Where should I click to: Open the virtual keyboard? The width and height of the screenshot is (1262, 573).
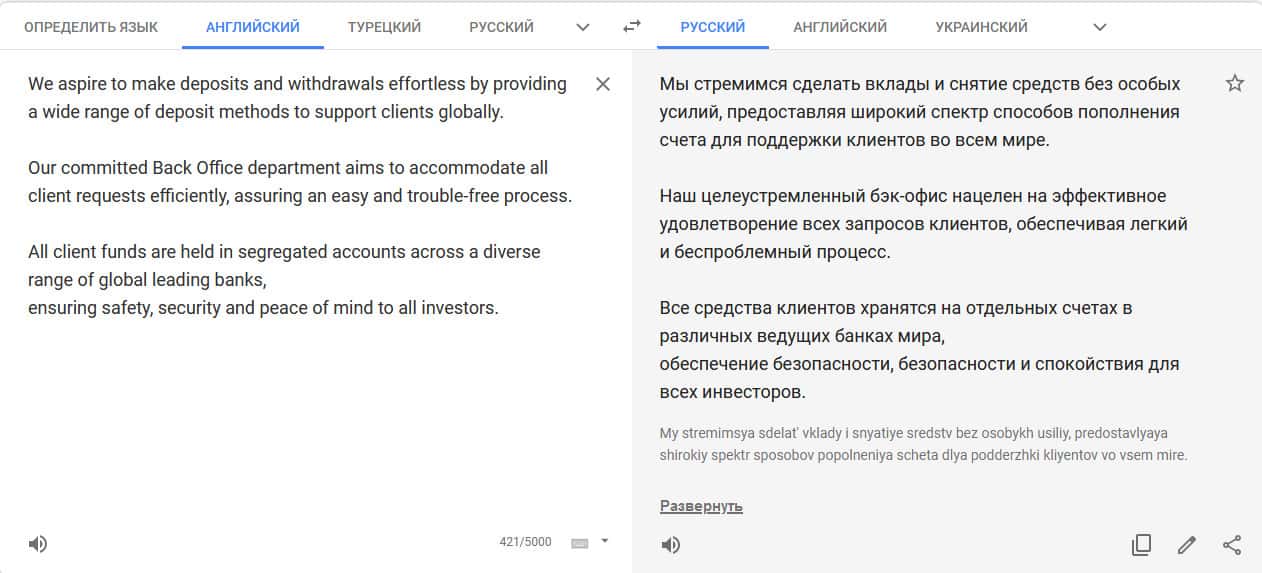point(580,543)
